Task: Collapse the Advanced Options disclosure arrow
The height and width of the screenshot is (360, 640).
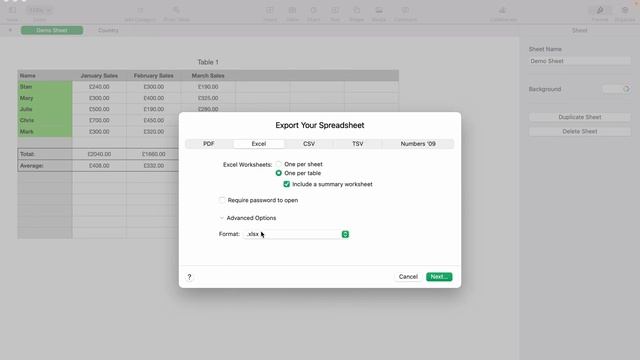Action: click(x=222, y=218)
